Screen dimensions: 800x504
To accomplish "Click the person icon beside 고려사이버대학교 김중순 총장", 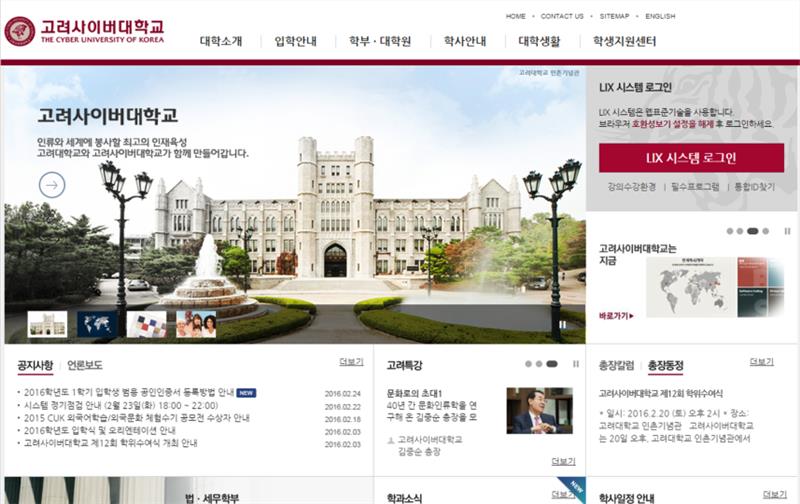I will 391,440.
